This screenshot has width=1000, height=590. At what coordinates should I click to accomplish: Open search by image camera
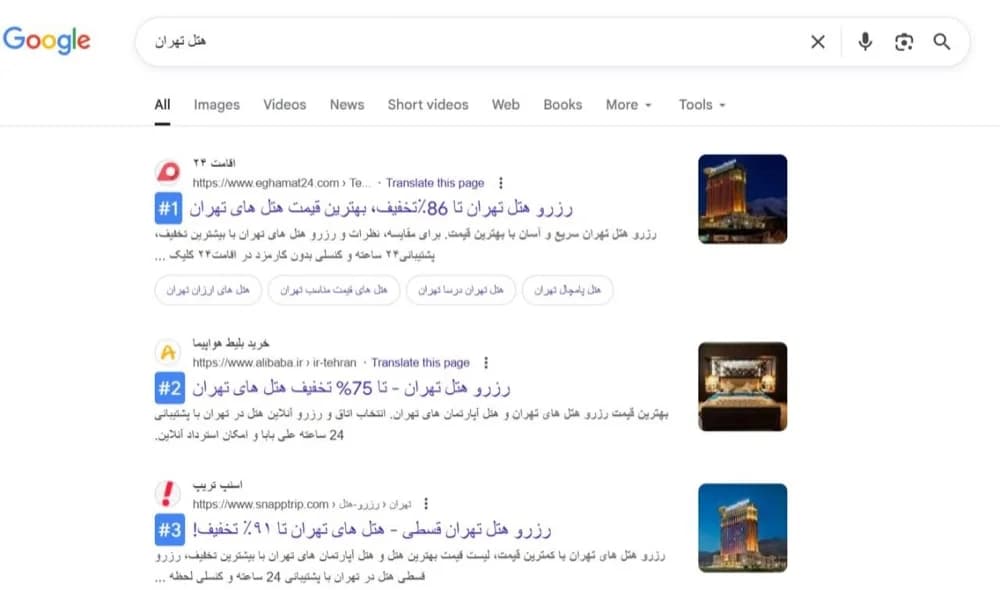point(904,42)
